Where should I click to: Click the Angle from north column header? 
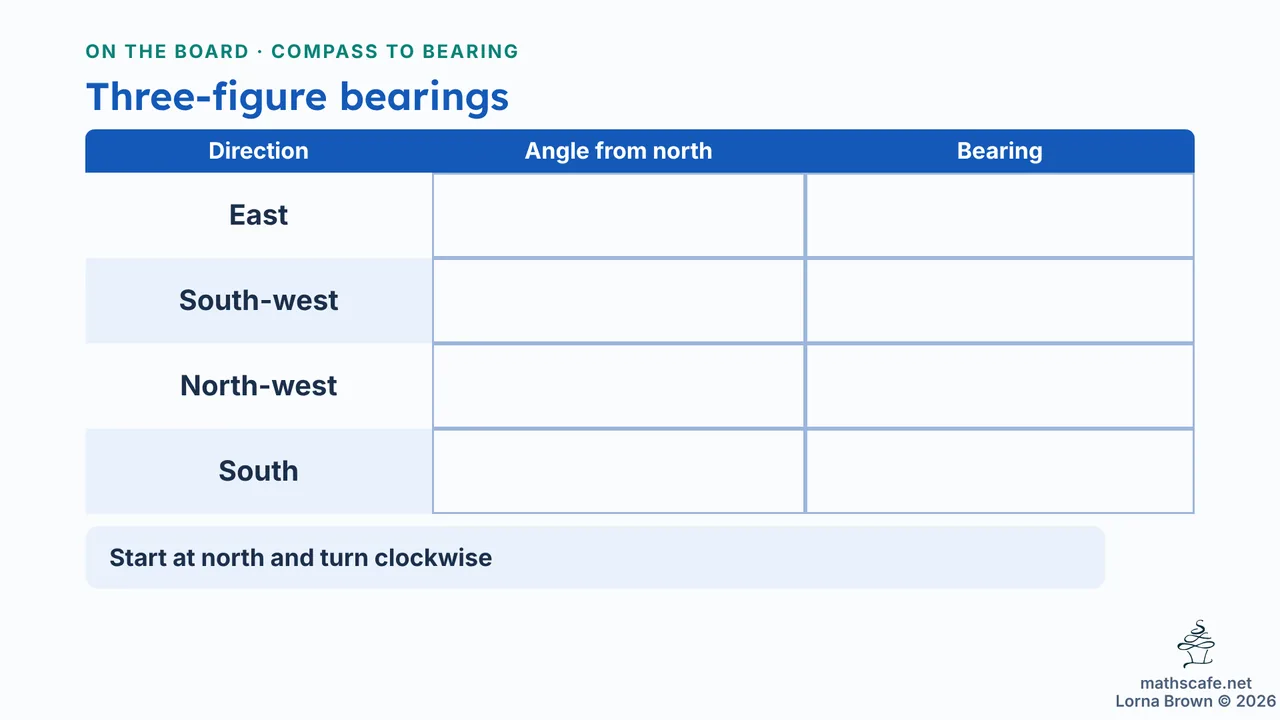click(x=619, y=151)
